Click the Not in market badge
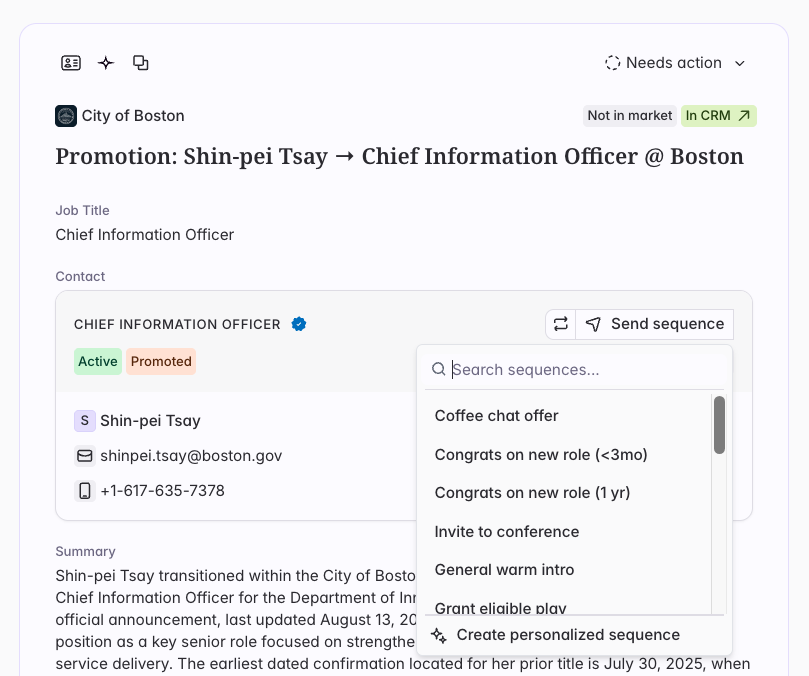 tap(629, 116)
